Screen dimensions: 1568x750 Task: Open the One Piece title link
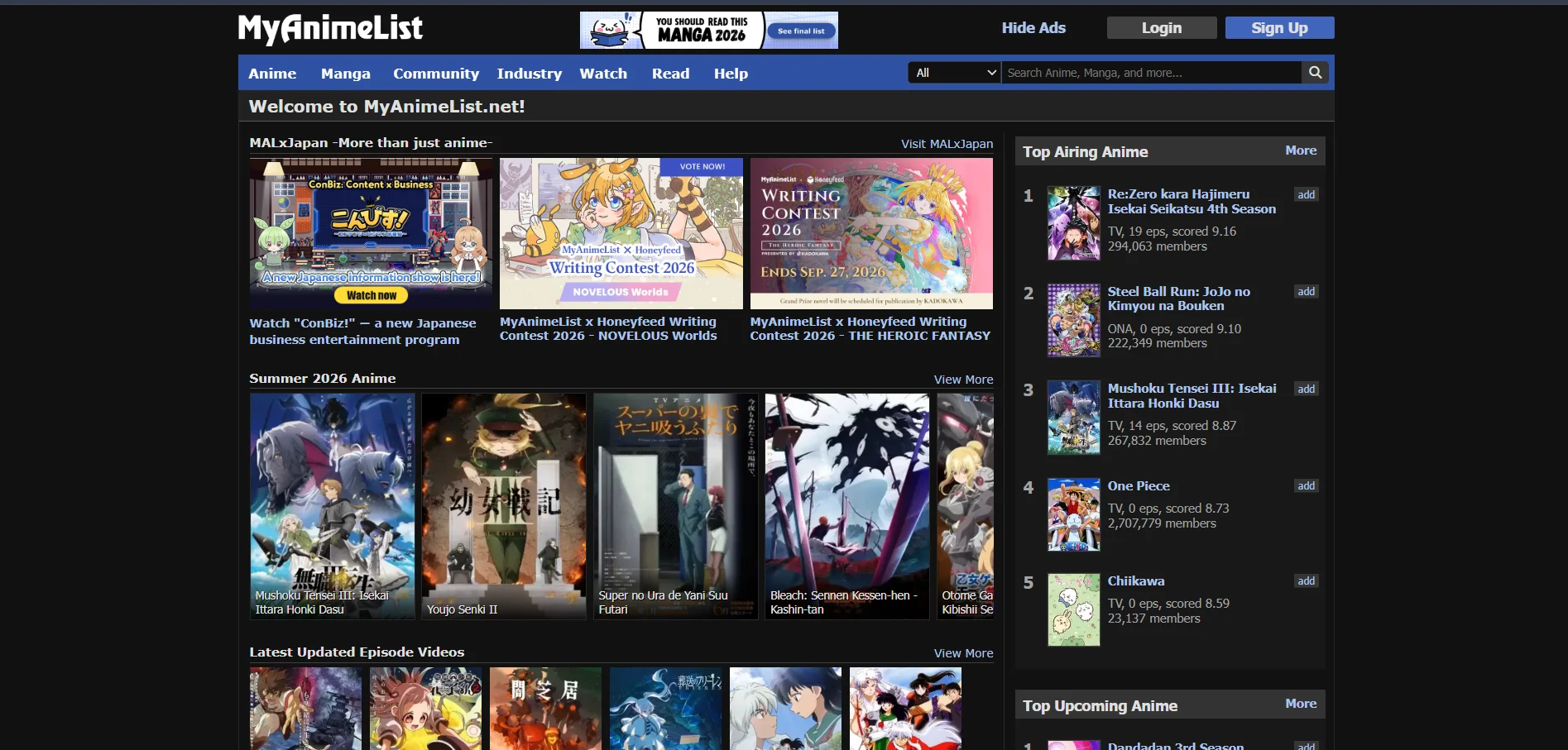coord(1139,486)
